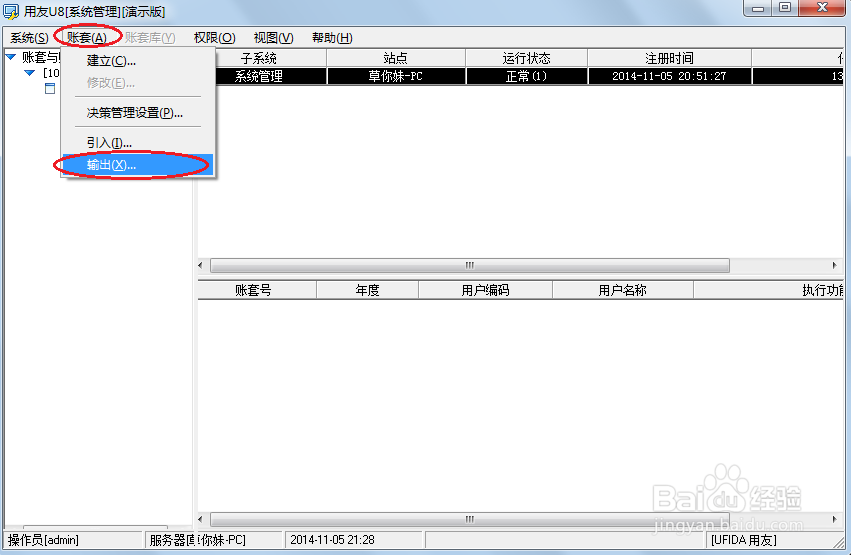Click left arrow of lower horizontal scrollbar
The height and width of the screenshot is (555, 851).
(x=201, y=519)
